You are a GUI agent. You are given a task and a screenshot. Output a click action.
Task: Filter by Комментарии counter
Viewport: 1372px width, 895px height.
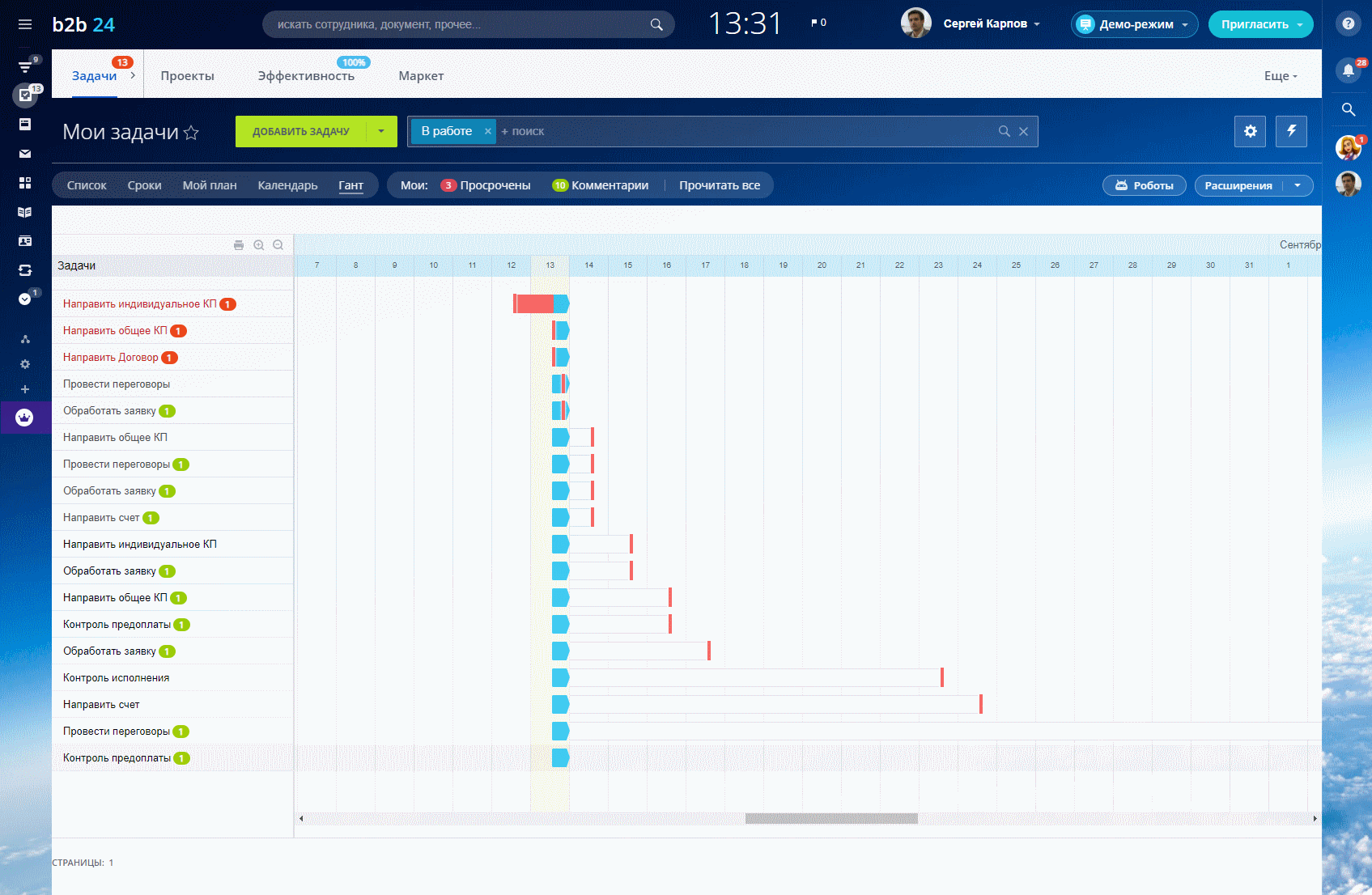[601, 185]
